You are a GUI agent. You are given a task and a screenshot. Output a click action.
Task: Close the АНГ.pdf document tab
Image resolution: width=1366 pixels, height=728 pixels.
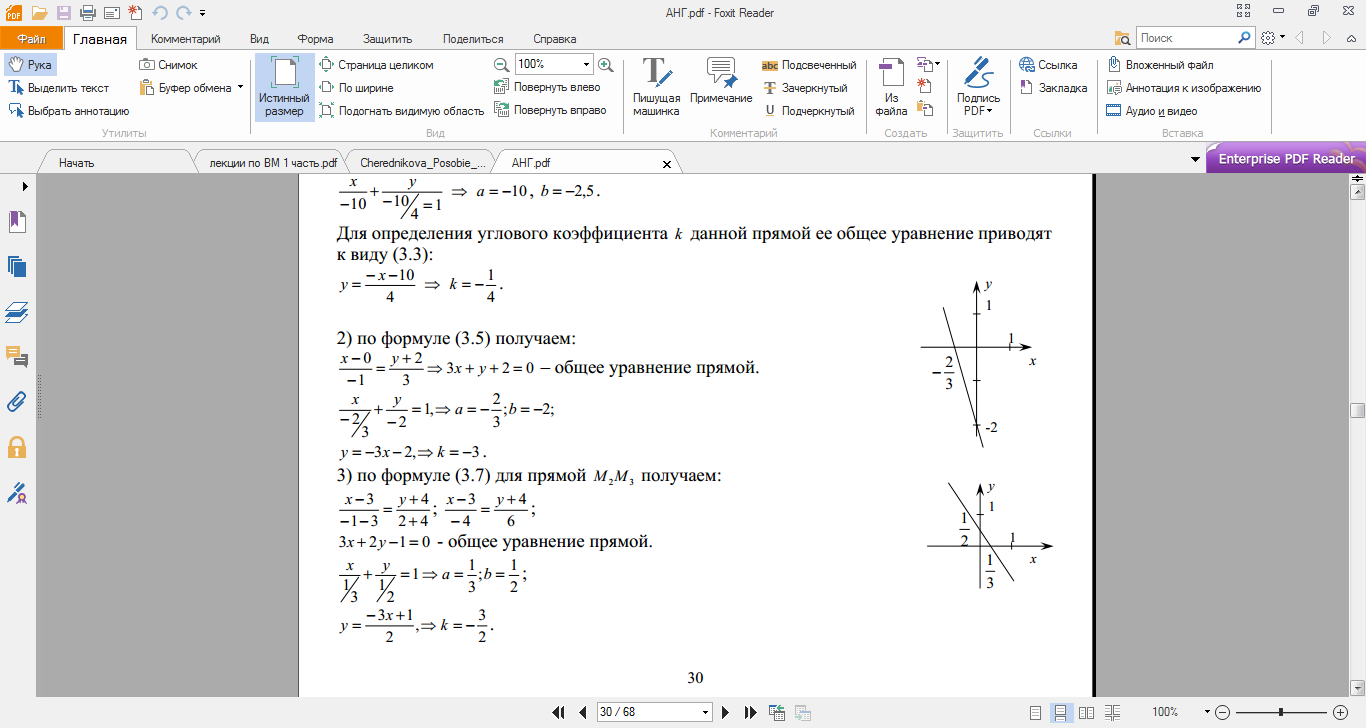pos(667,163)
